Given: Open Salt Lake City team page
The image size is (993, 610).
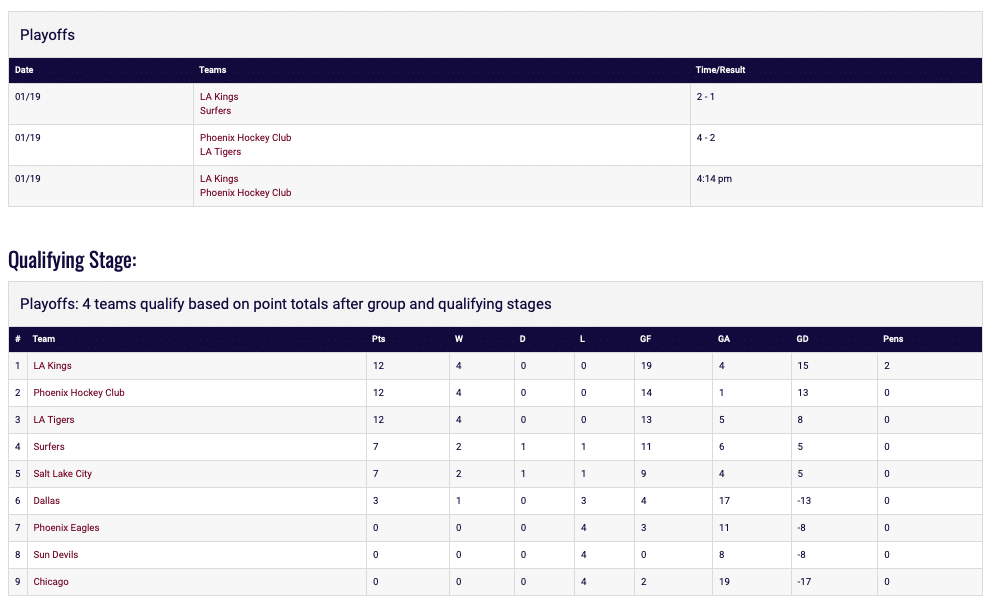Looking at the screenshot, I should pos(62,474).
